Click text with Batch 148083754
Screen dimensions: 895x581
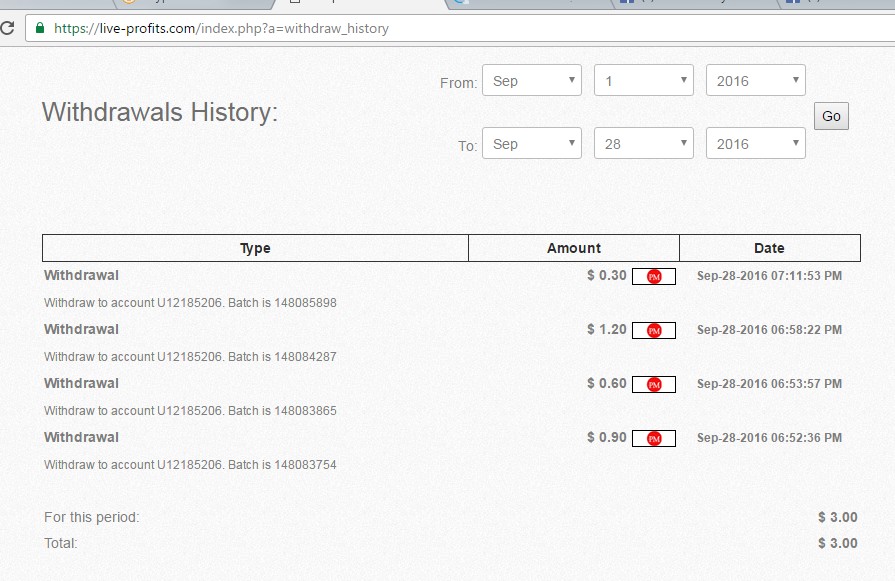(190, 465)
